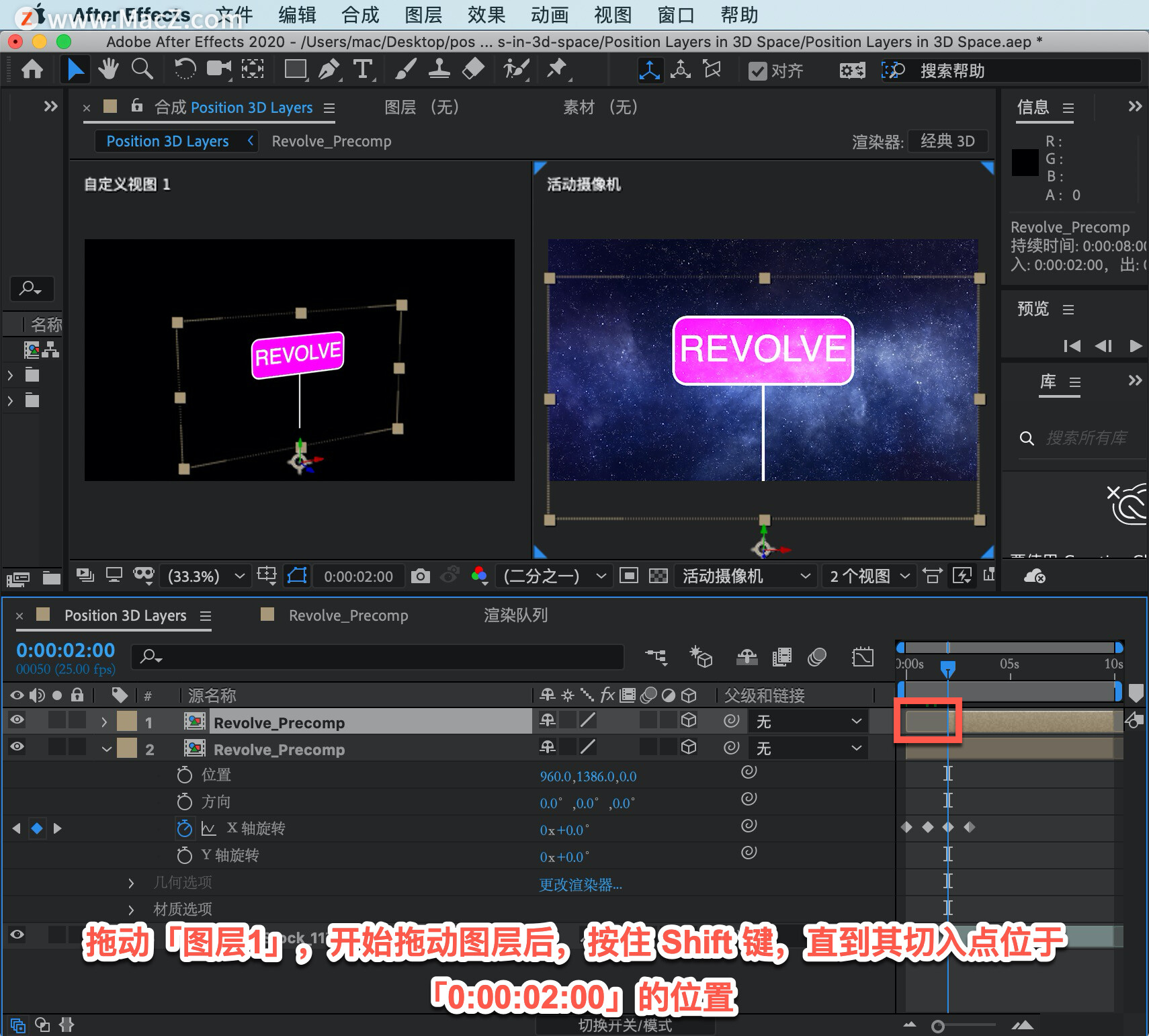Toggle the snapping 对齐 checkbox
The image size is (1149, 1036).
click(758, 71)
